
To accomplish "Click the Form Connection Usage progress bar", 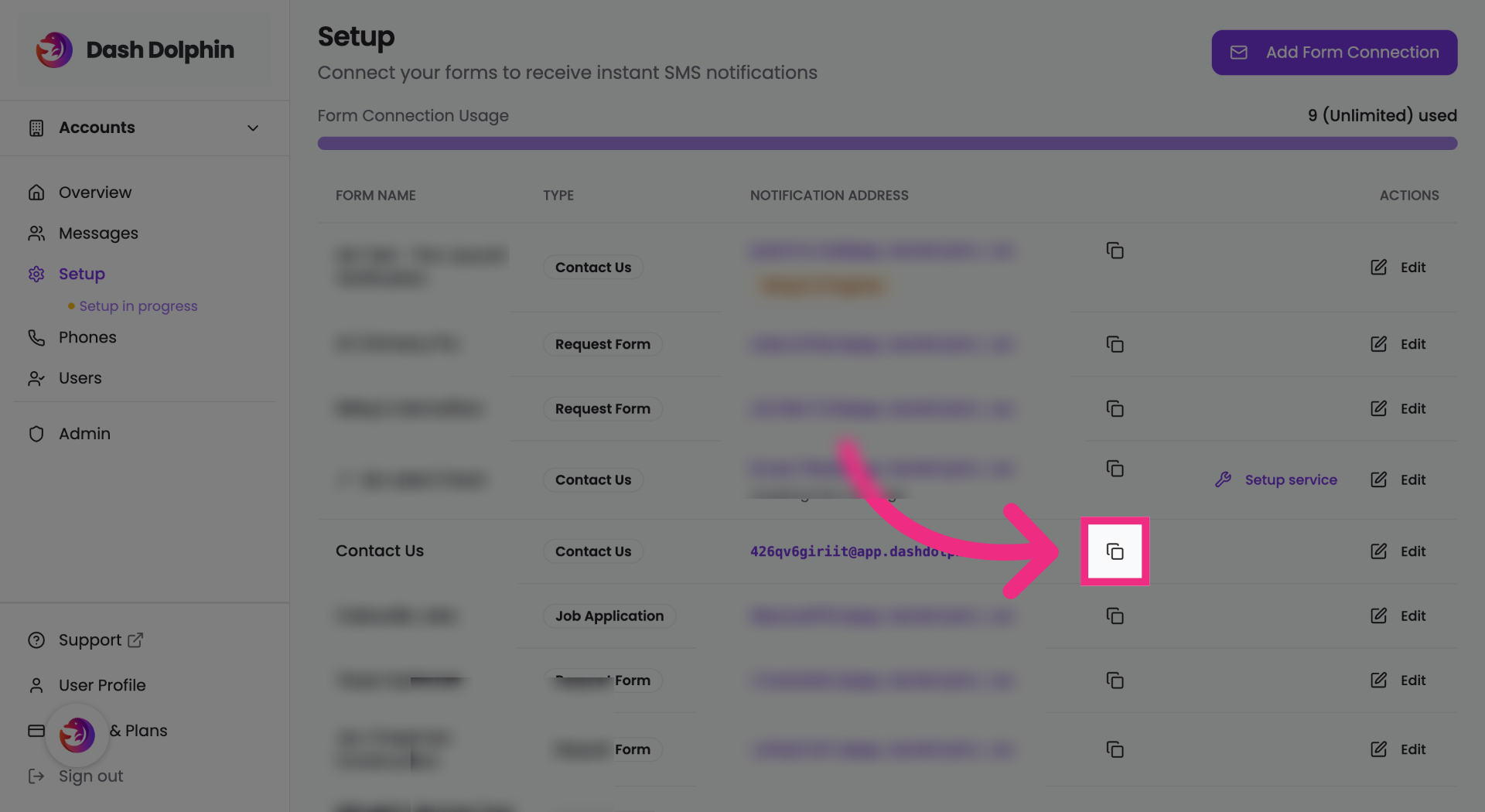I will 887,144.
